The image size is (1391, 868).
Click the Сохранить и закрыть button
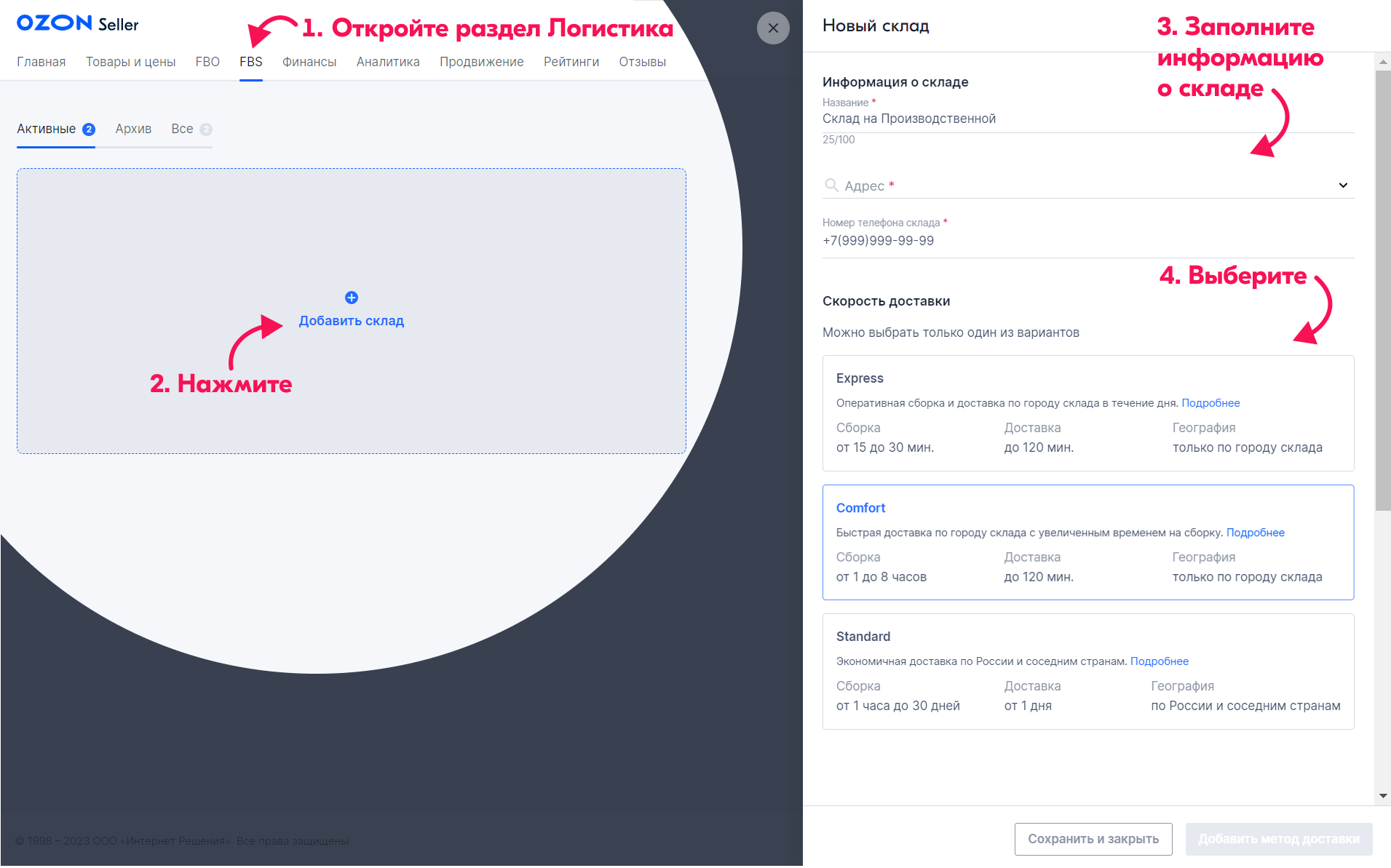coord(1093,839)
